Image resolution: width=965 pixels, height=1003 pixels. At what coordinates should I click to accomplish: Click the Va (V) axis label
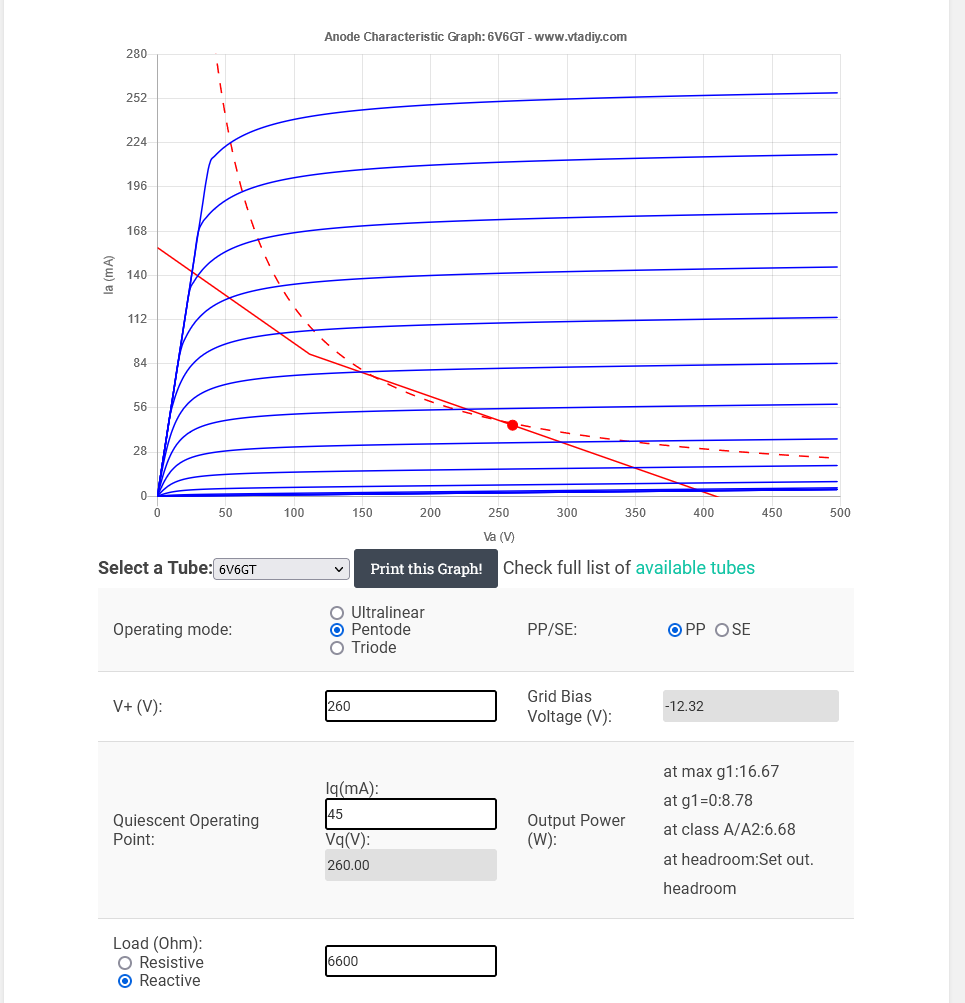click(498, 537)
